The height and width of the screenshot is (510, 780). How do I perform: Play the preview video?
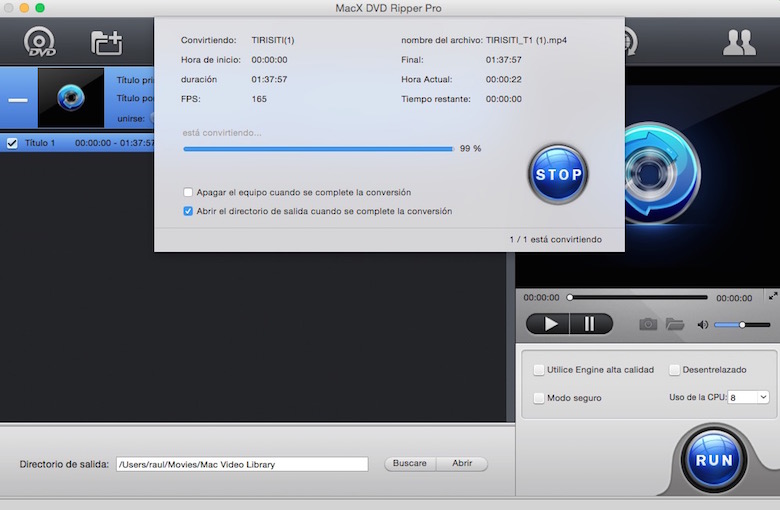[x=548, y=324]
